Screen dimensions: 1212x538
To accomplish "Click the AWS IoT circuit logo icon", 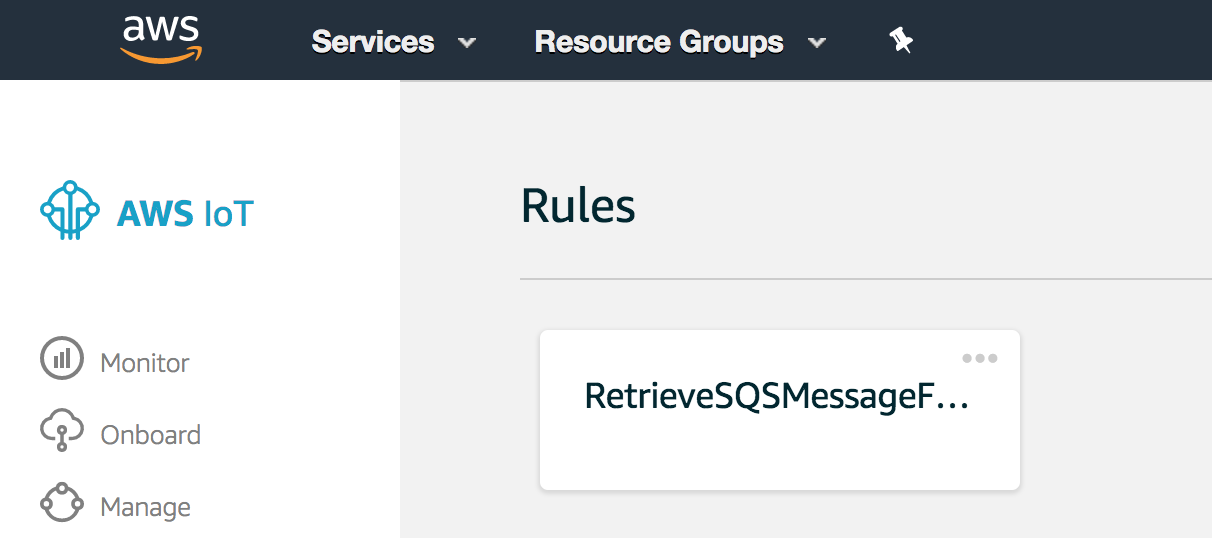I will 70,211.
